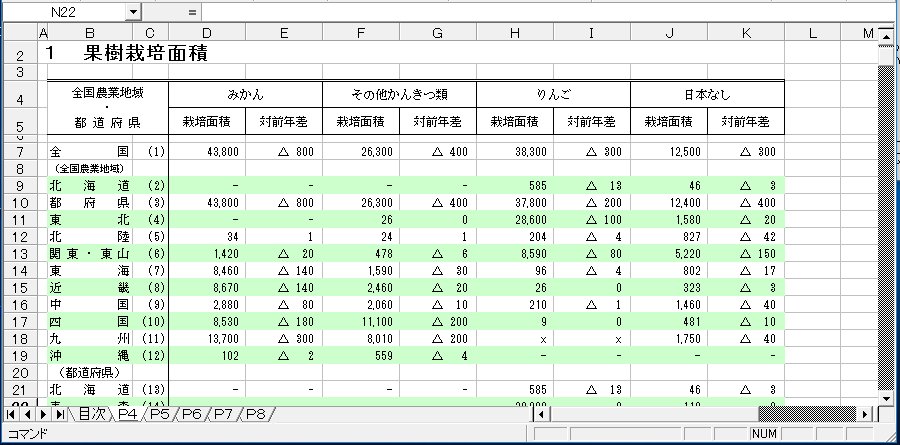Click the formula bar equals sign button
Image resolution: width=900 pixels, height=445 pixels.
click(x=192, y=12)
